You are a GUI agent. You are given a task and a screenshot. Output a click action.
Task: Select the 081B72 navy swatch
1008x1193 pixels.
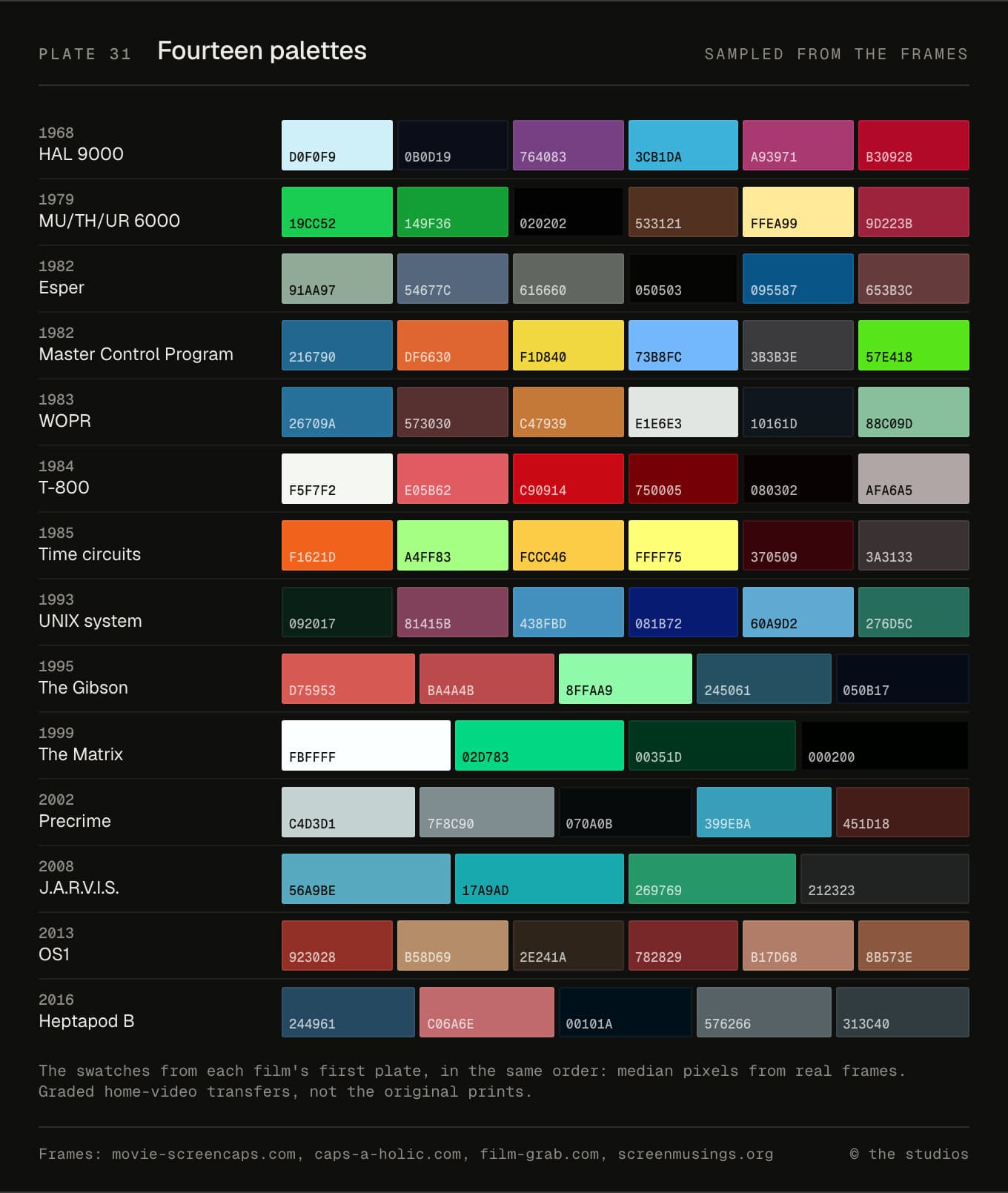point(683,612)
